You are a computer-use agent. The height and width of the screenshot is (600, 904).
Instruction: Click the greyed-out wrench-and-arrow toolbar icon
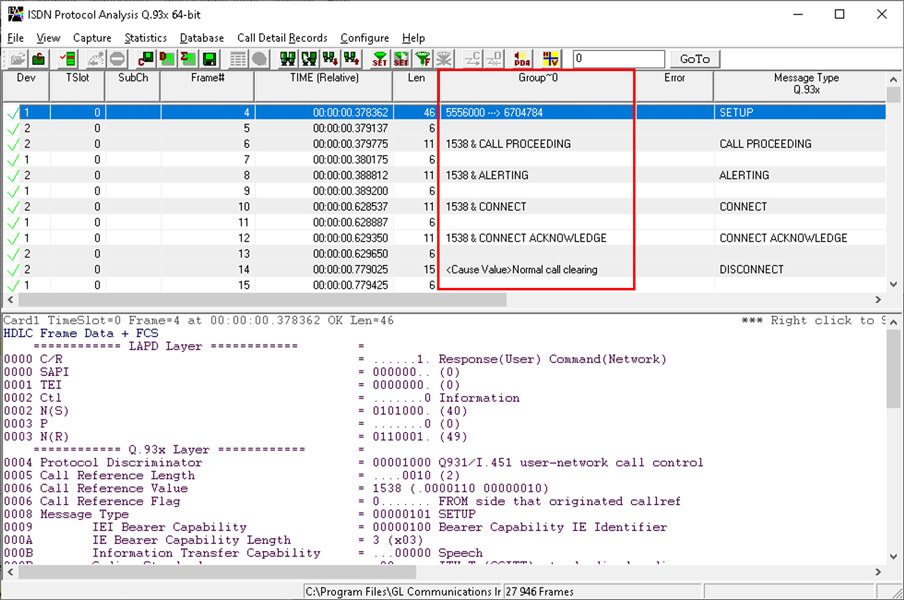(96, 59)
